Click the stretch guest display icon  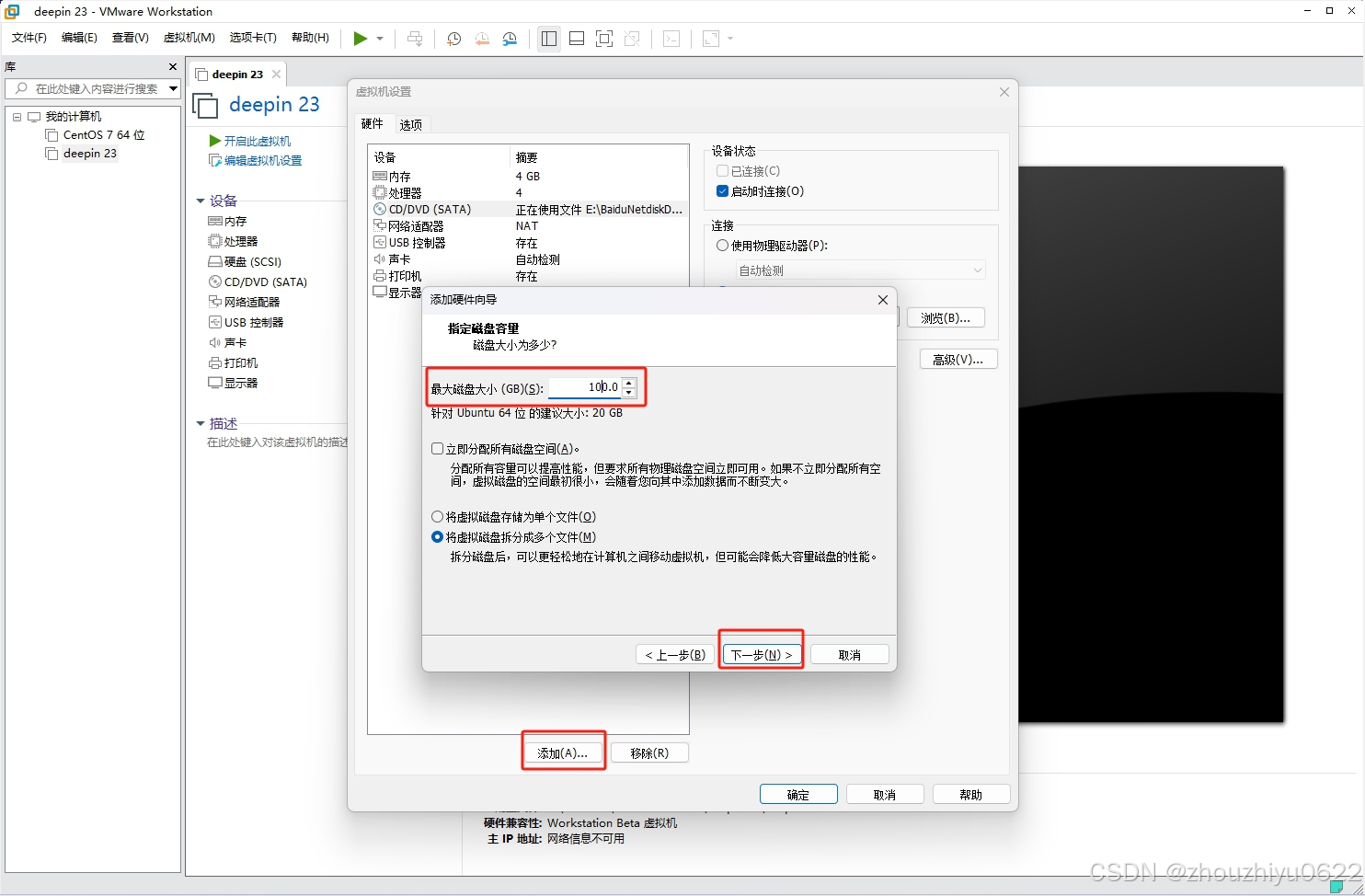point(711,39)
